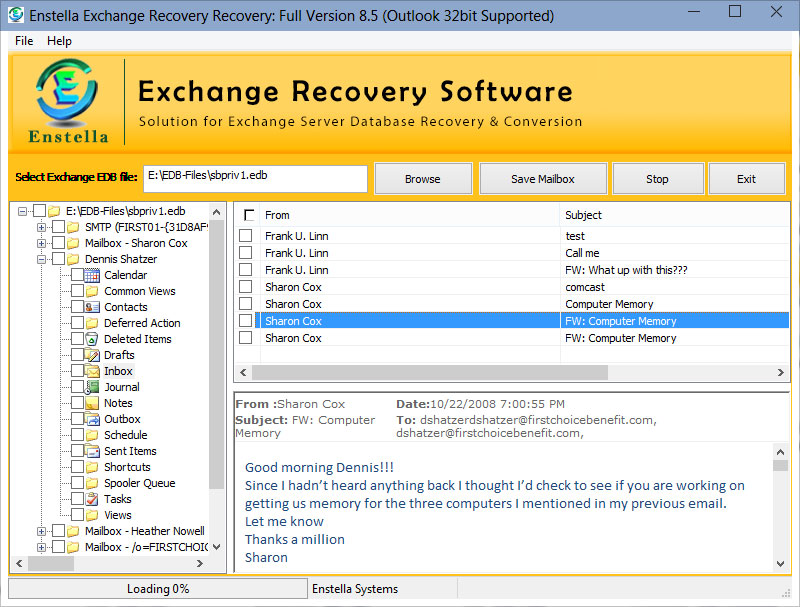Select the 'Spooler Queue' folder label

pyautogui.click(x=139, y=483)
